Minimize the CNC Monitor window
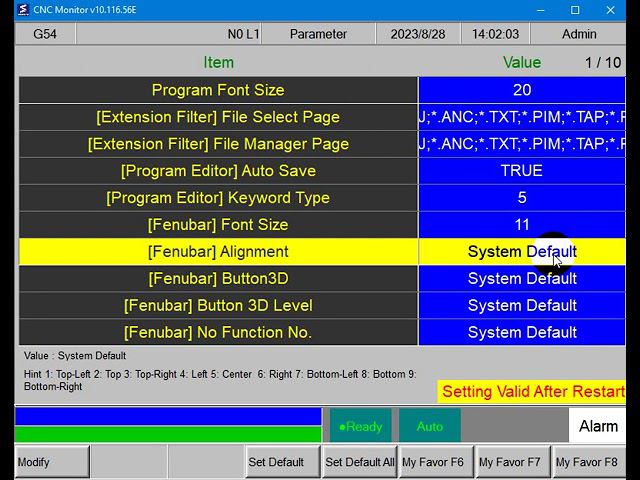The width and height of the screenshot is (640, 480). pyautogui.click(x=540, y=10)
